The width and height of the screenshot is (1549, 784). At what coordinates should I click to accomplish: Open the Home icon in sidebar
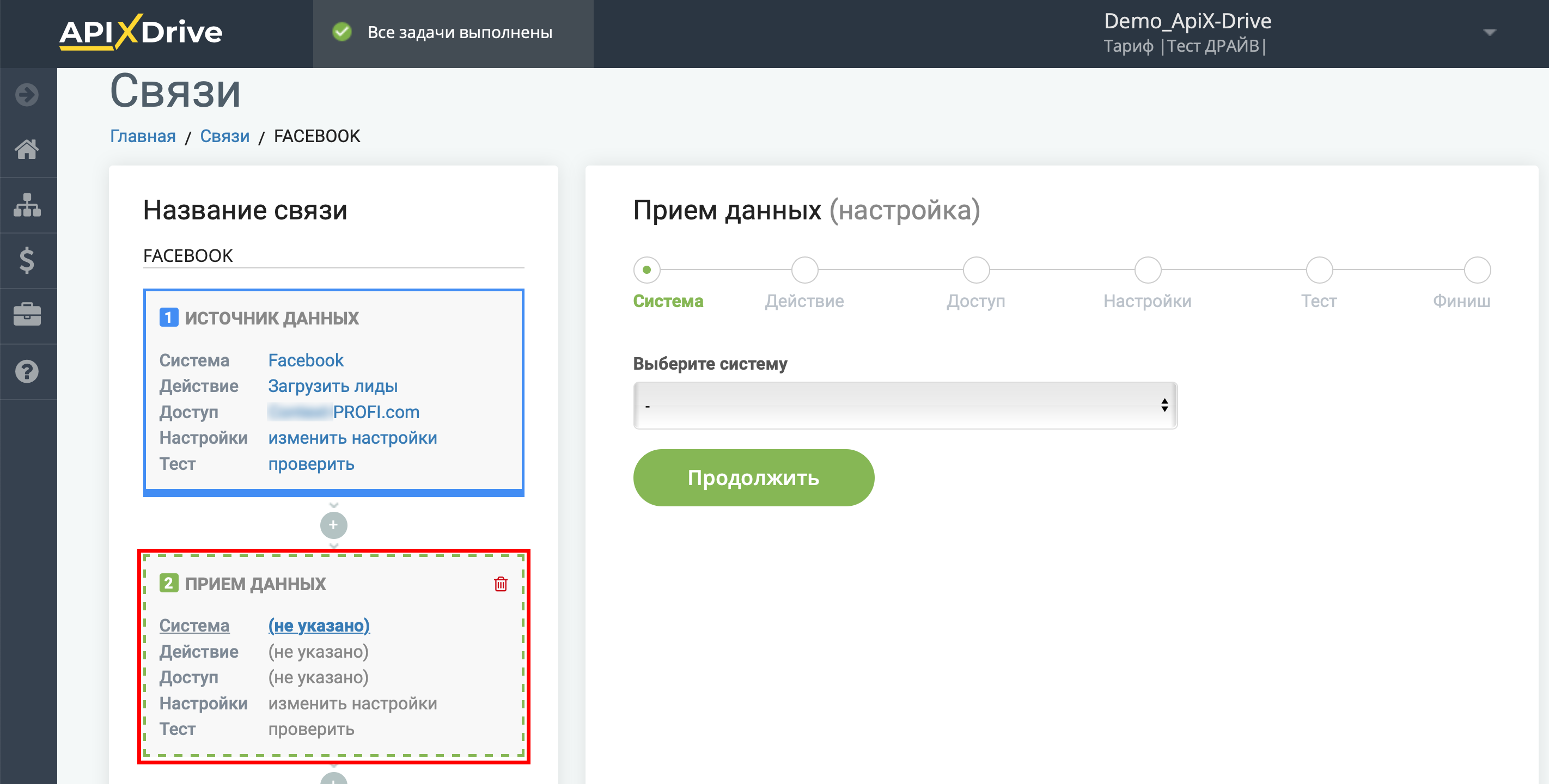tap(27, 149)
